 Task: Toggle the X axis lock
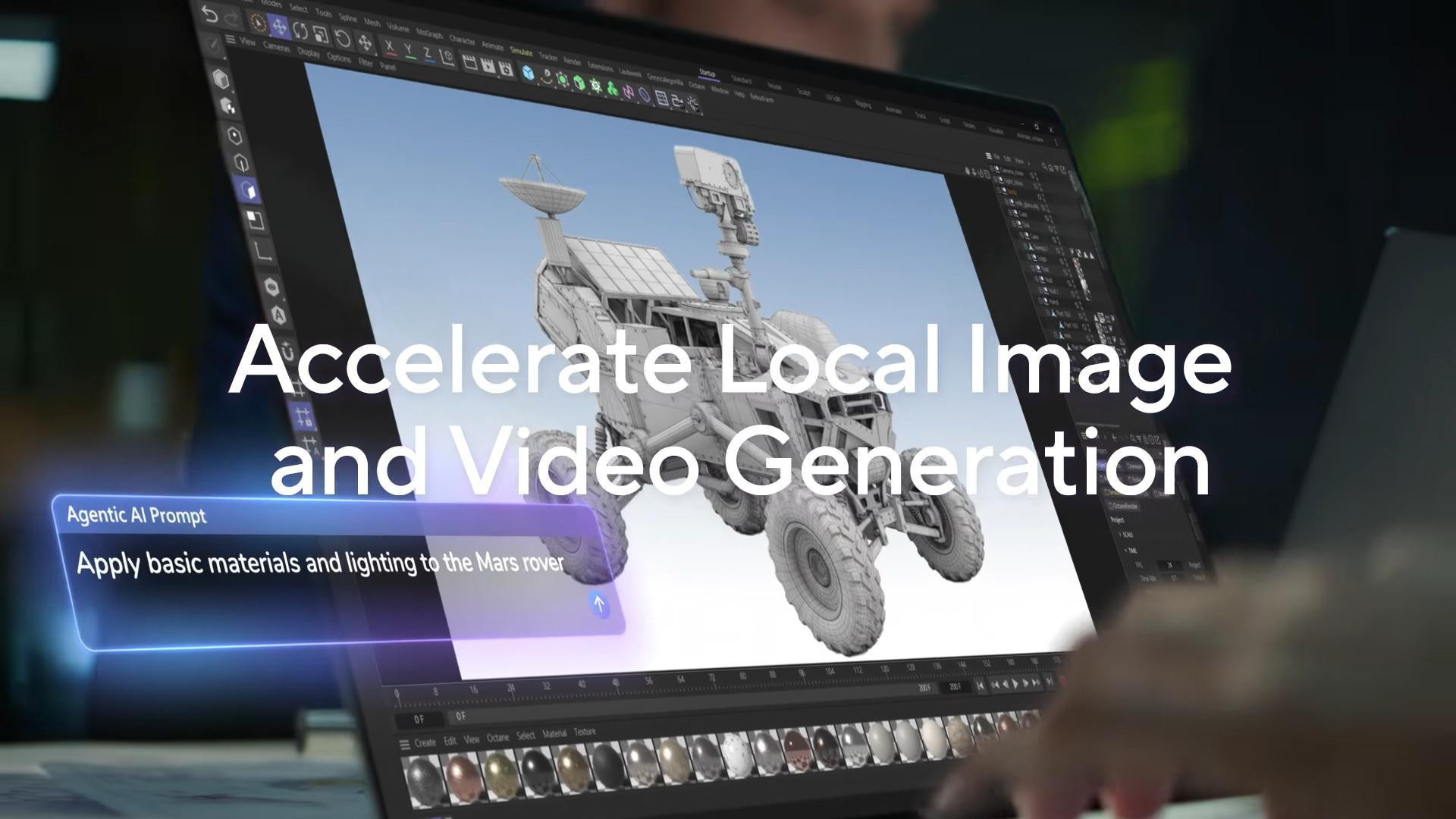coord(390,48)
